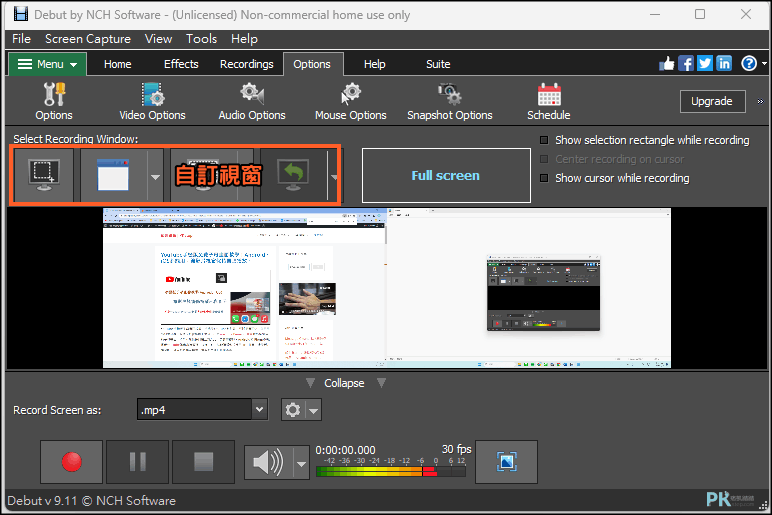Viewport: 772px width, 515px height.
Task: Select the Options tab
Action: click(x=312, y=64)
